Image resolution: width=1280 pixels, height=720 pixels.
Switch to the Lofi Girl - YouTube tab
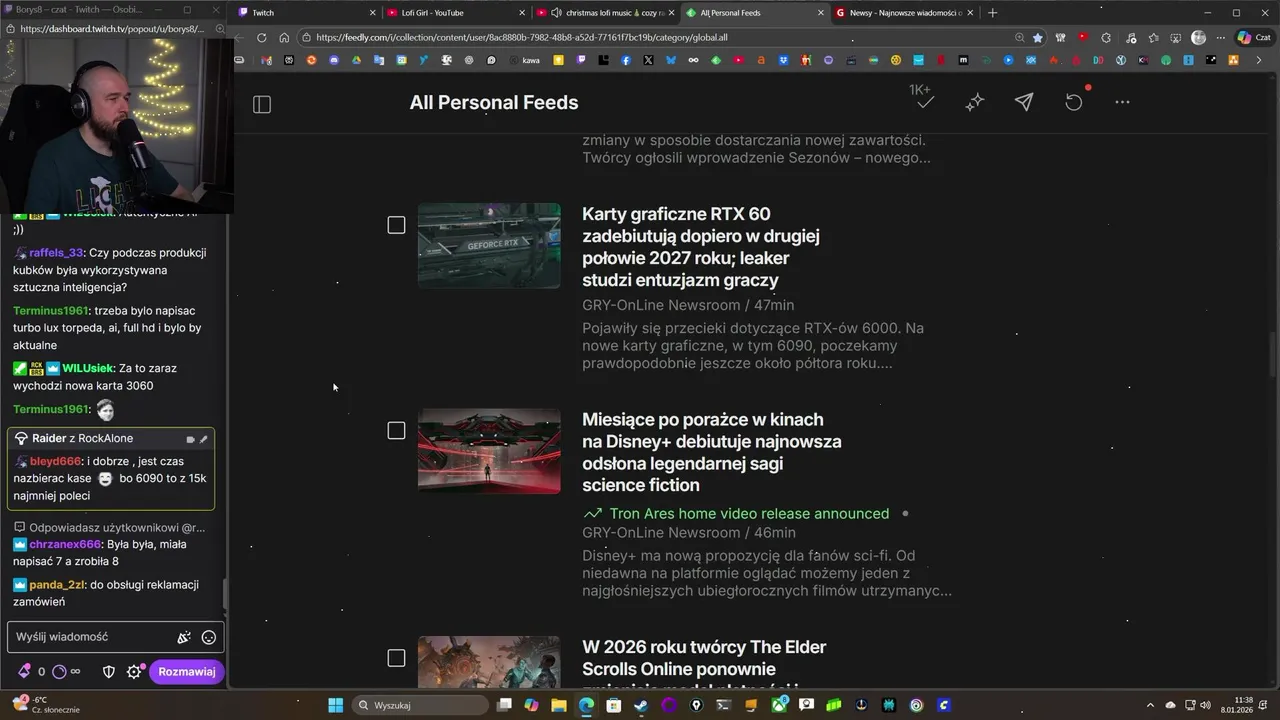click(456, 13)
